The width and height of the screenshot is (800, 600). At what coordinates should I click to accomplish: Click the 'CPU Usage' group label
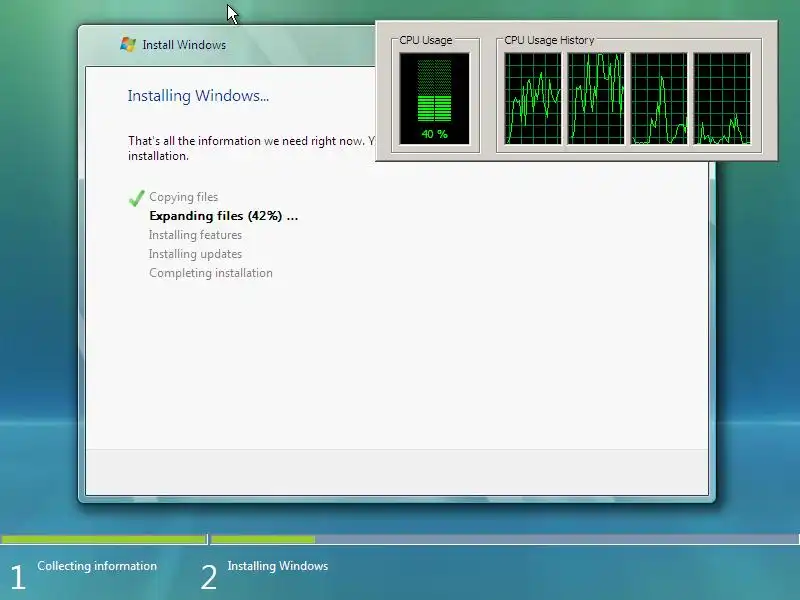coord(426,40)
